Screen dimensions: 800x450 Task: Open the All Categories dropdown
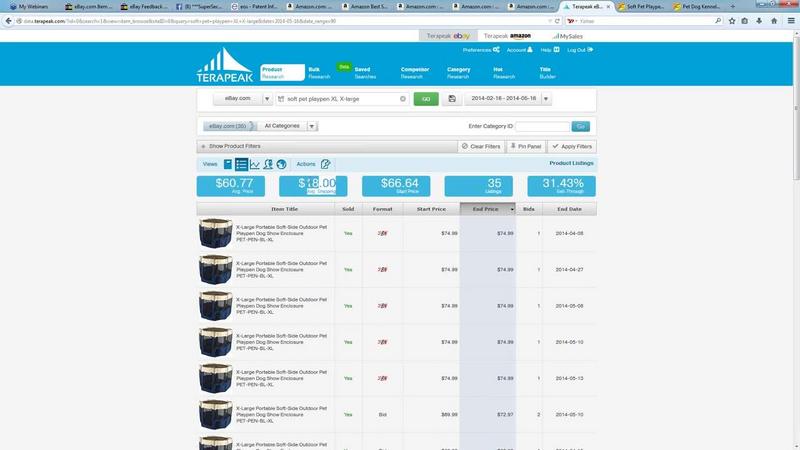coord(287,126)
